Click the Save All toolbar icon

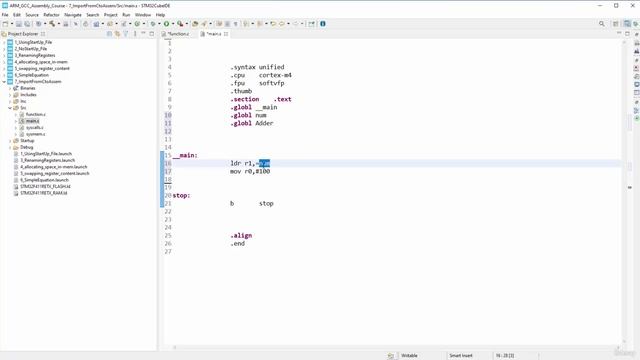pyautogui.click(x=27, y=24)
